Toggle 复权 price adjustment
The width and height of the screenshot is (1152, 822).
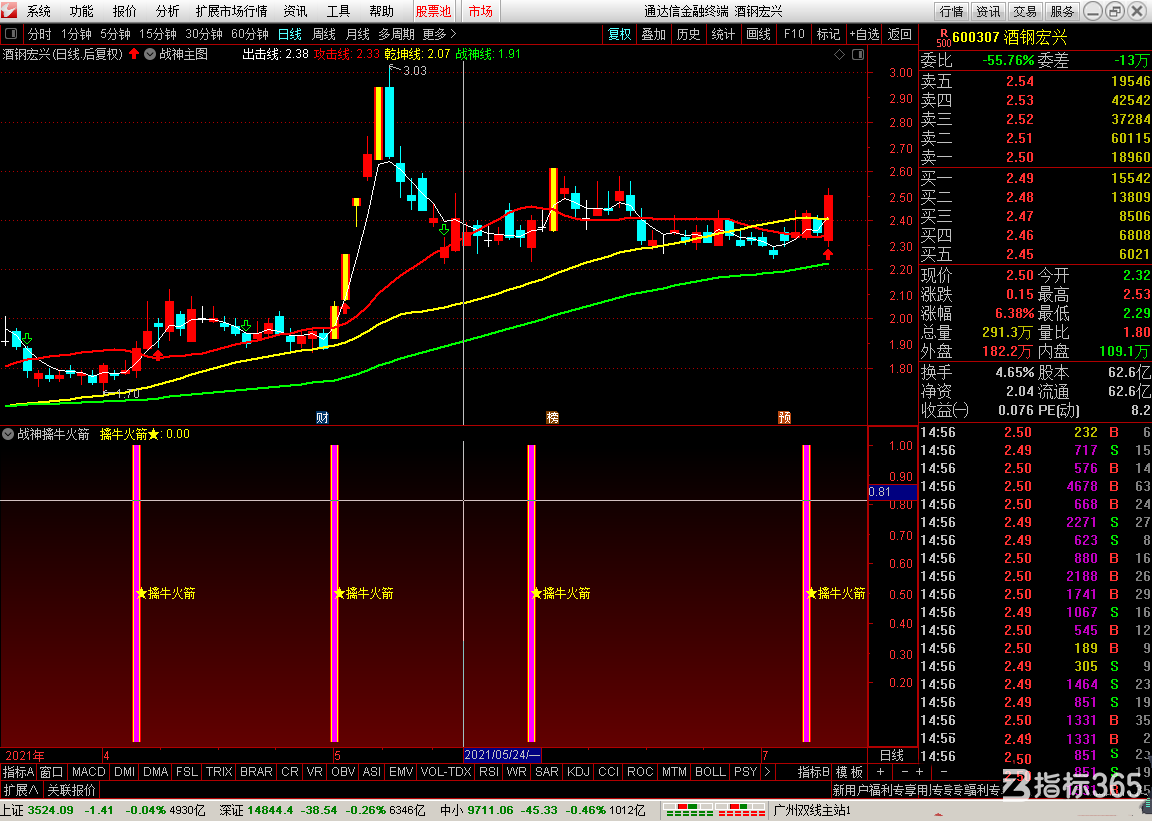pos(619,35)
